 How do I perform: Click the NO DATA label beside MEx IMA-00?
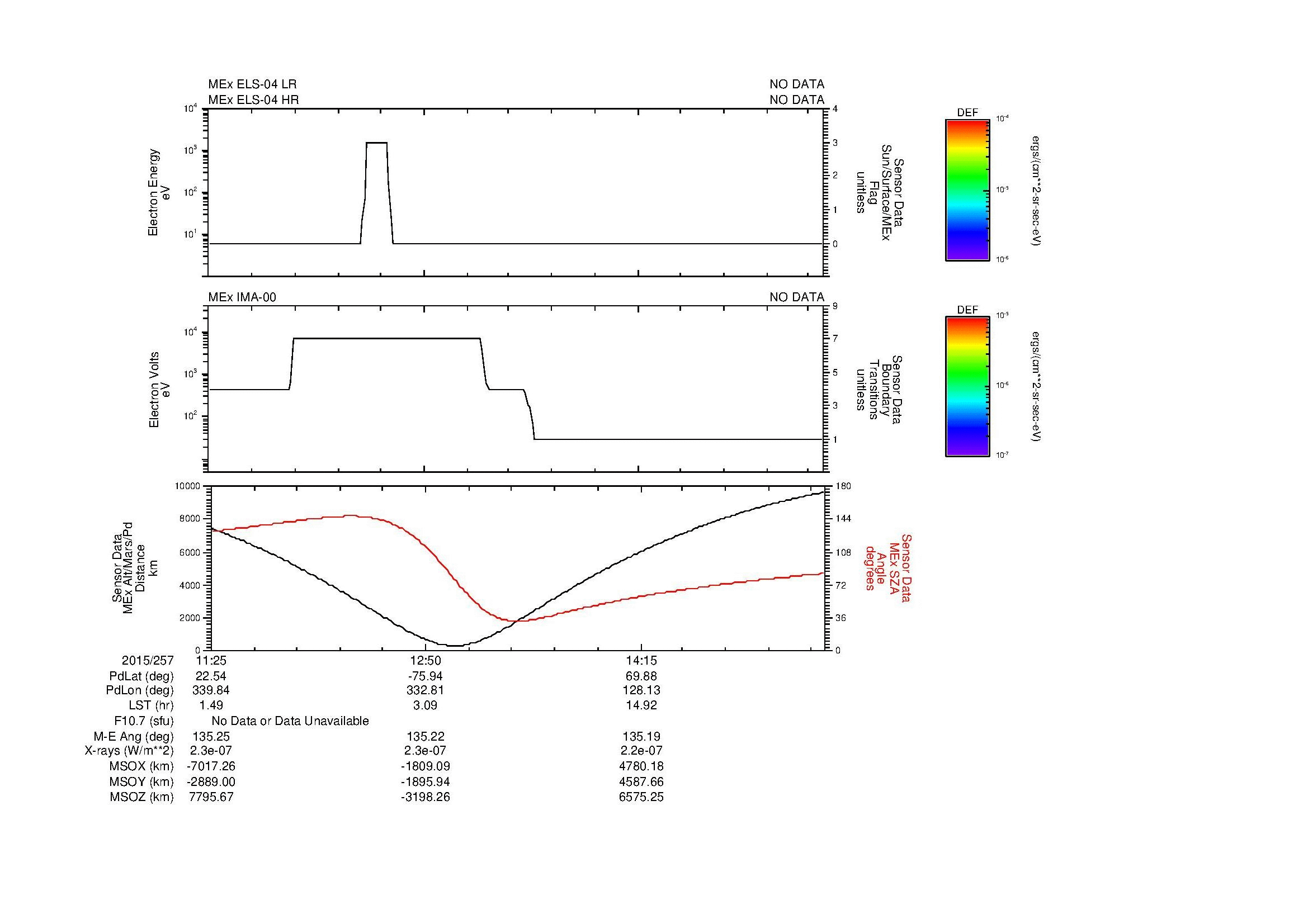(x=797, y=297)
